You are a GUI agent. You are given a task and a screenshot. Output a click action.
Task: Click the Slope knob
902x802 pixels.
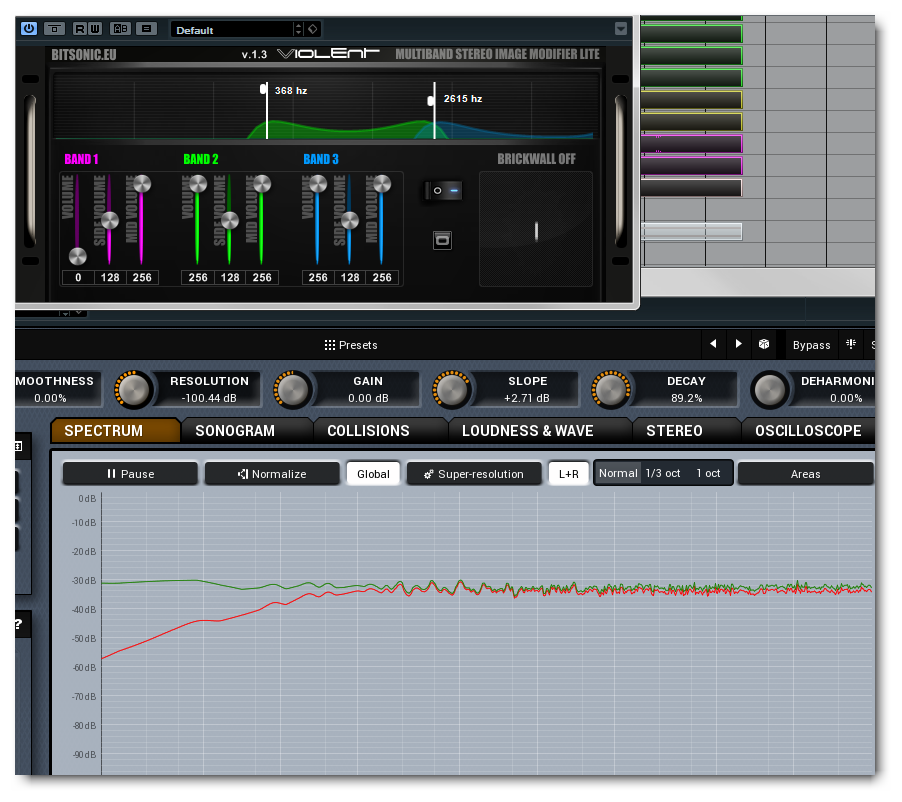tap(452, 390)
